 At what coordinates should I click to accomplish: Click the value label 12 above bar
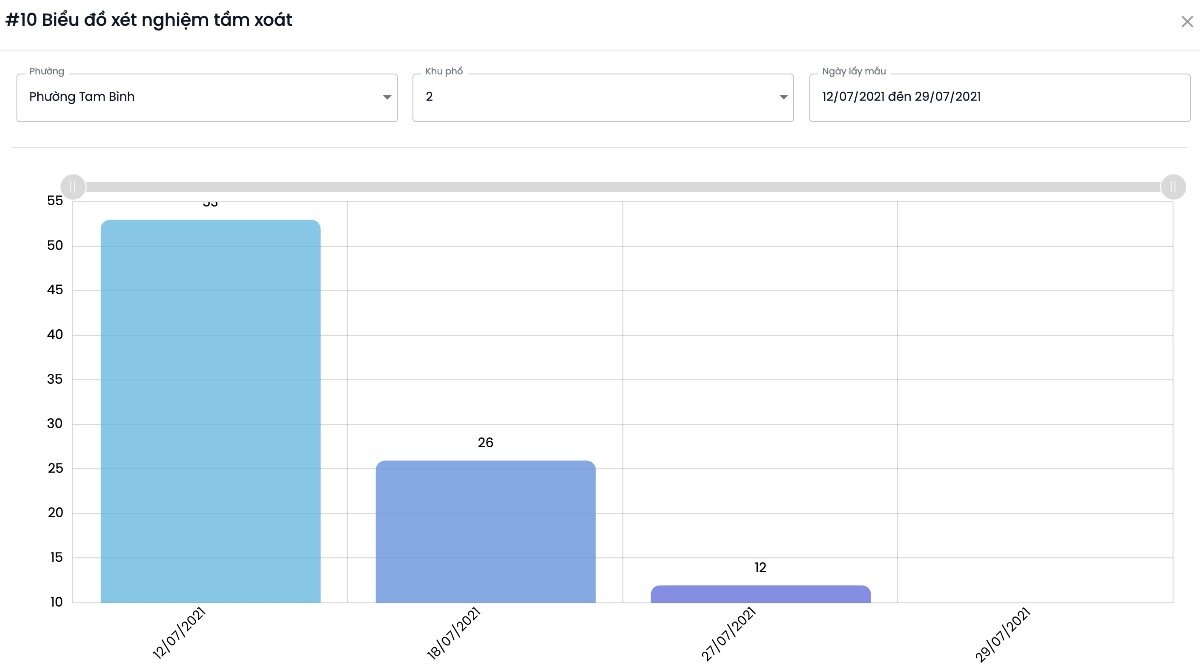761,567
